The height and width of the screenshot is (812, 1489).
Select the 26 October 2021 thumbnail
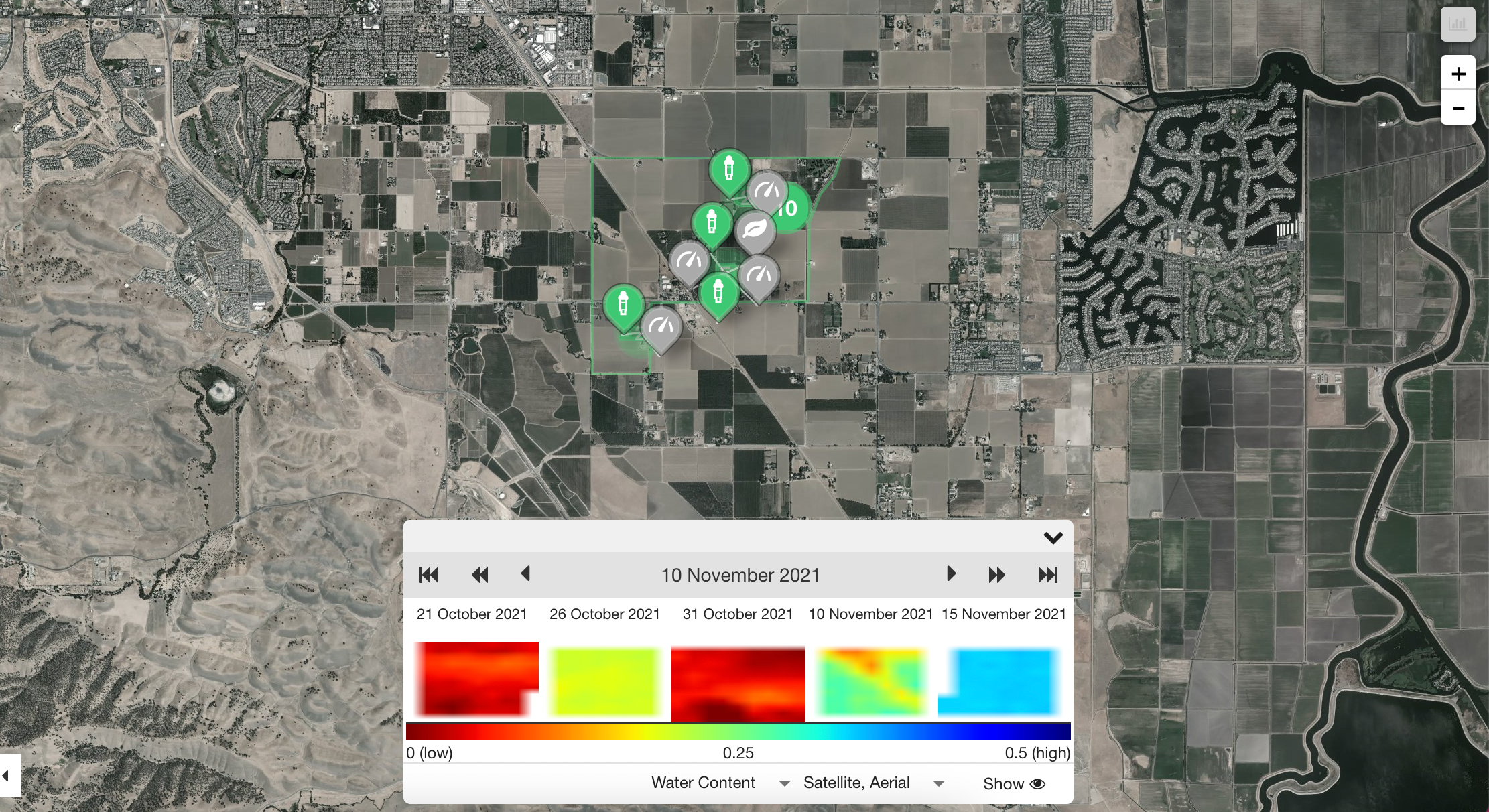point(604,681)
